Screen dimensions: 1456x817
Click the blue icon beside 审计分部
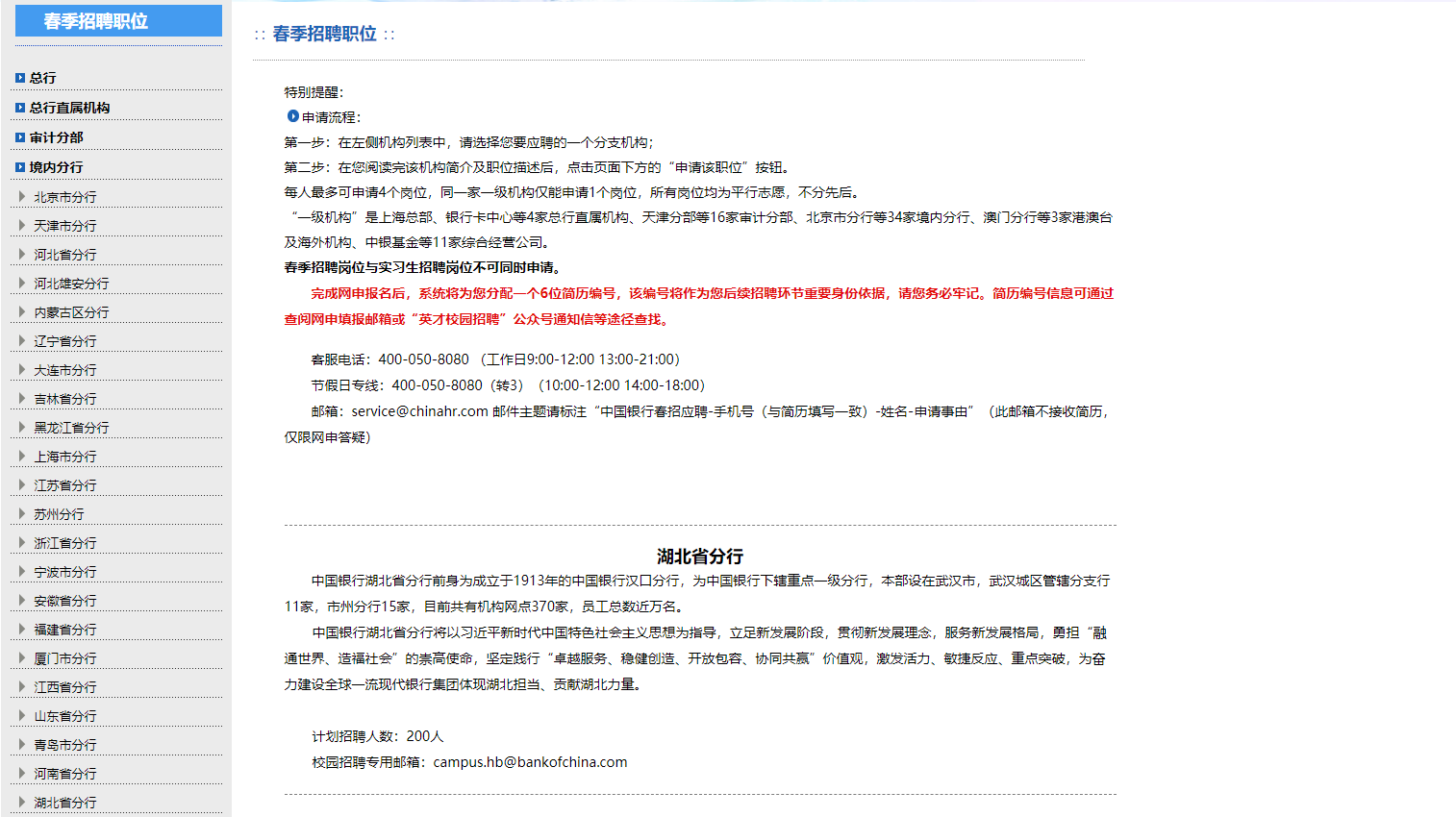pyautogui.click(x=20, y=137)
